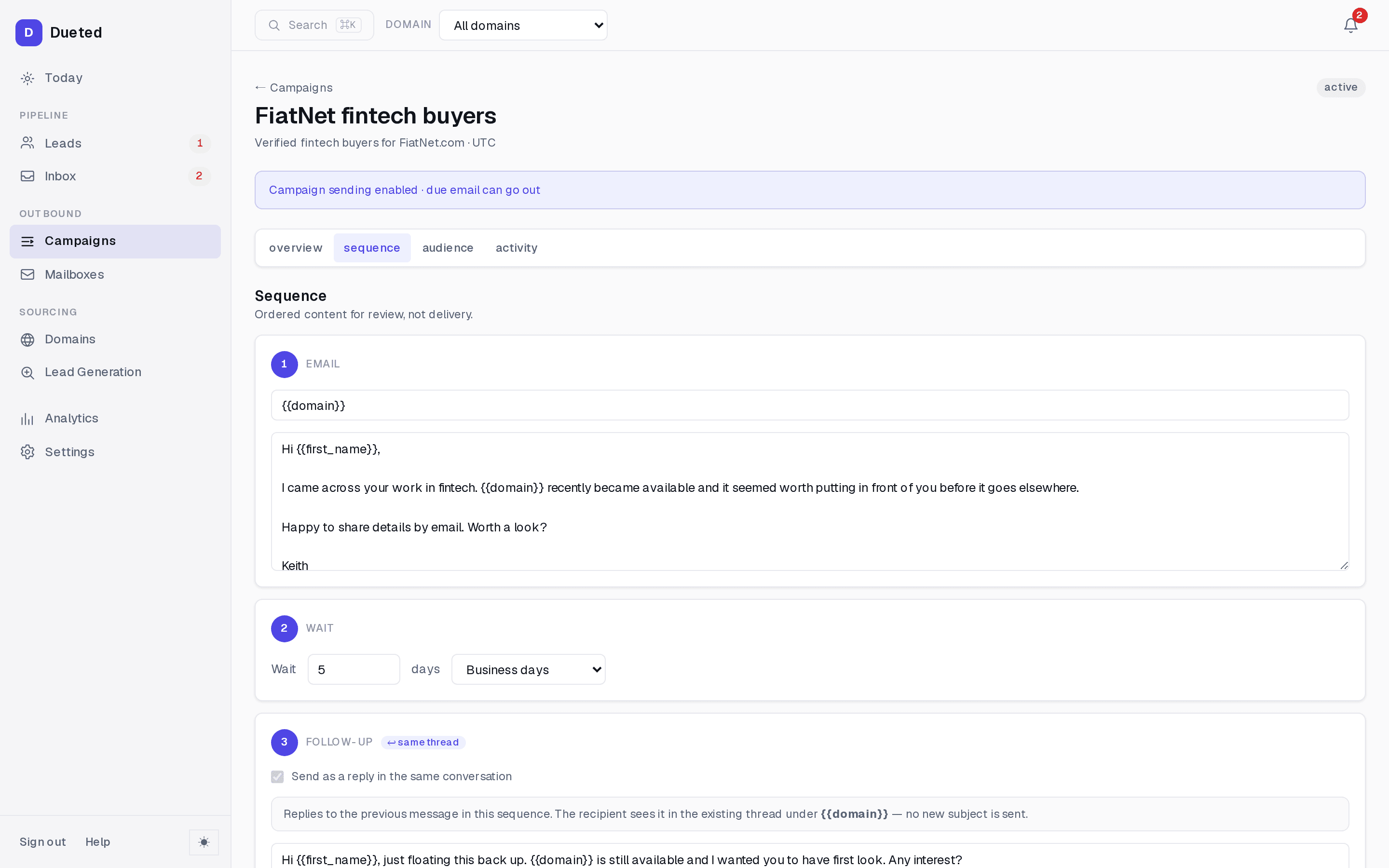
Task: Click the Mailboxes envelope icon
Action: click(27, 274)
